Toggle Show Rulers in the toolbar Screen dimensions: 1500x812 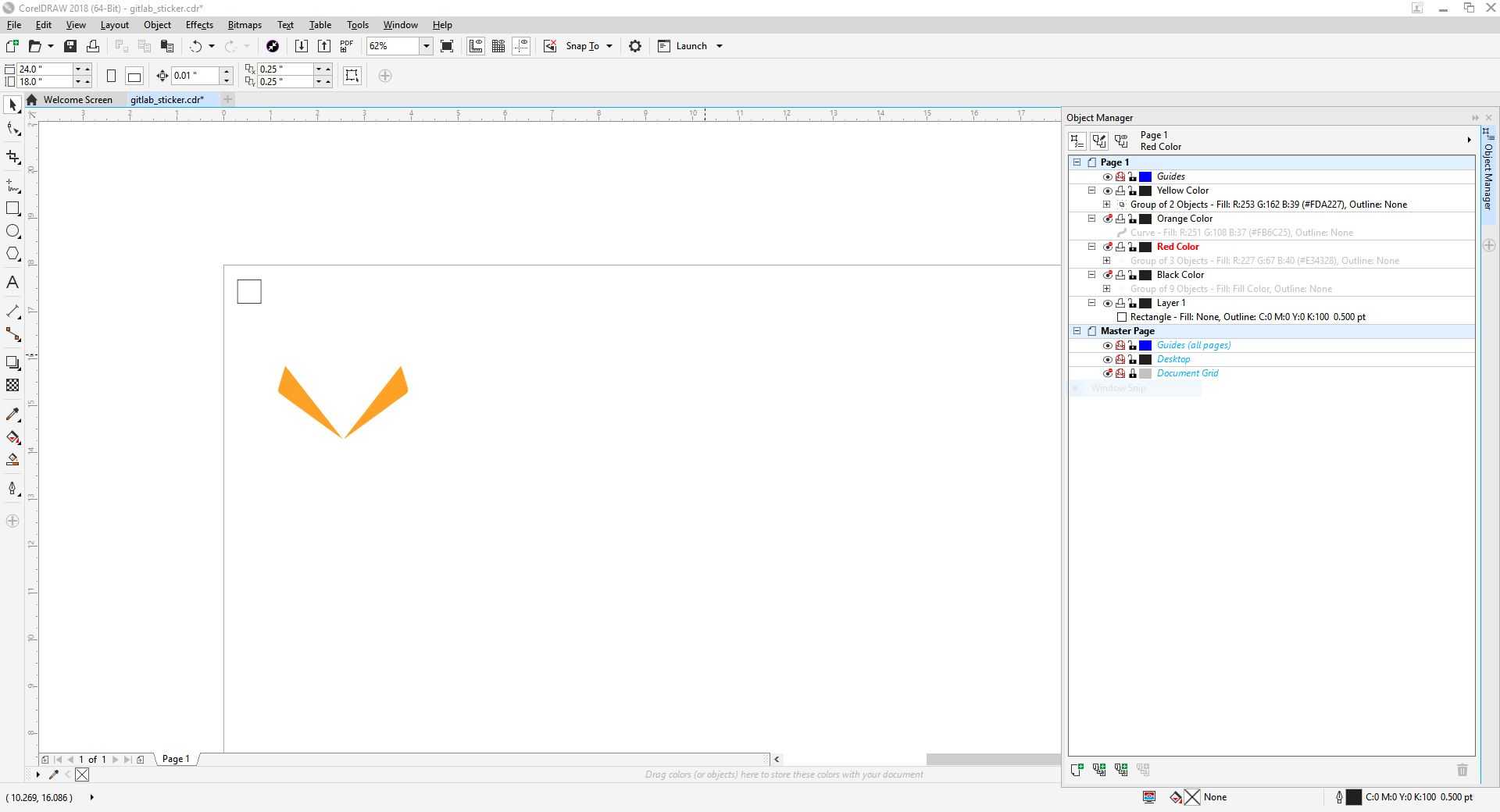pos(476,46)
